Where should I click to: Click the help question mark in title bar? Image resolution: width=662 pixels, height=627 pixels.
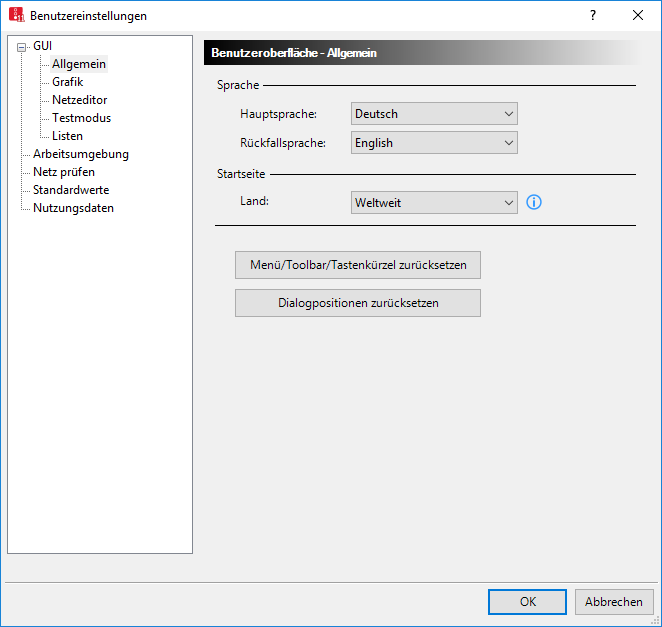click(x=592, y=15)
